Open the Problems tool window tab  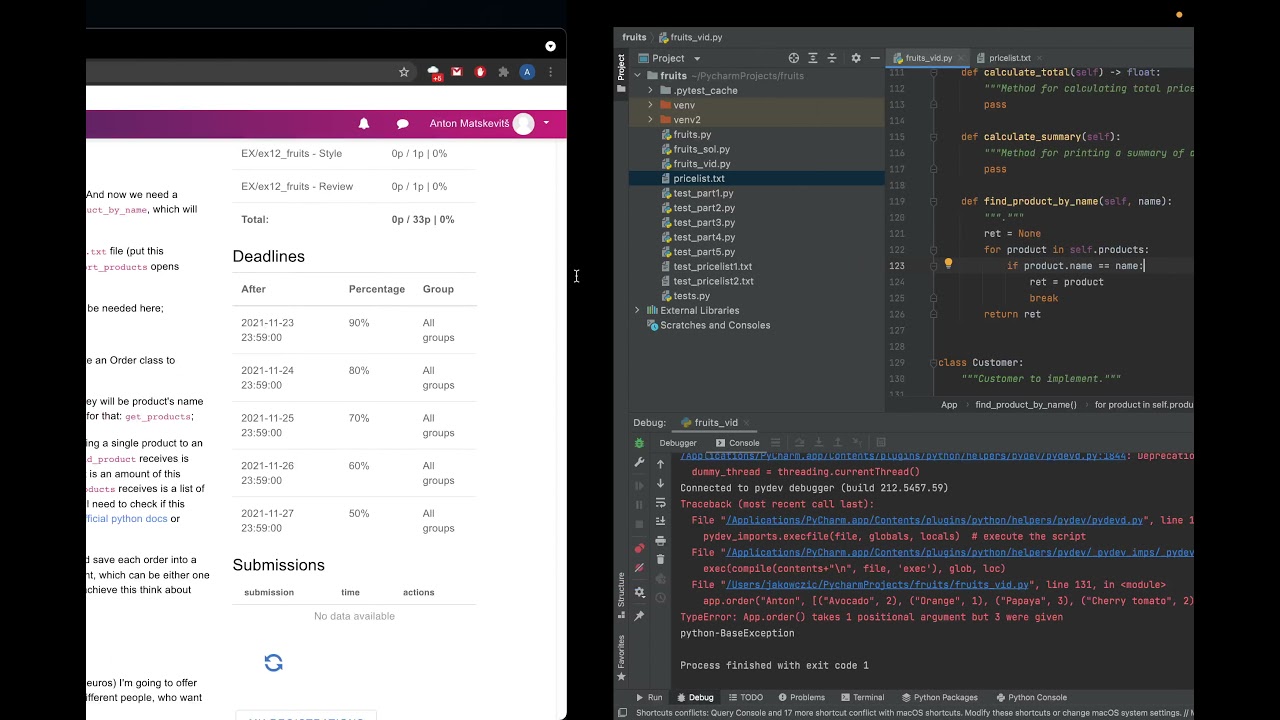click(x=801, y=697)
